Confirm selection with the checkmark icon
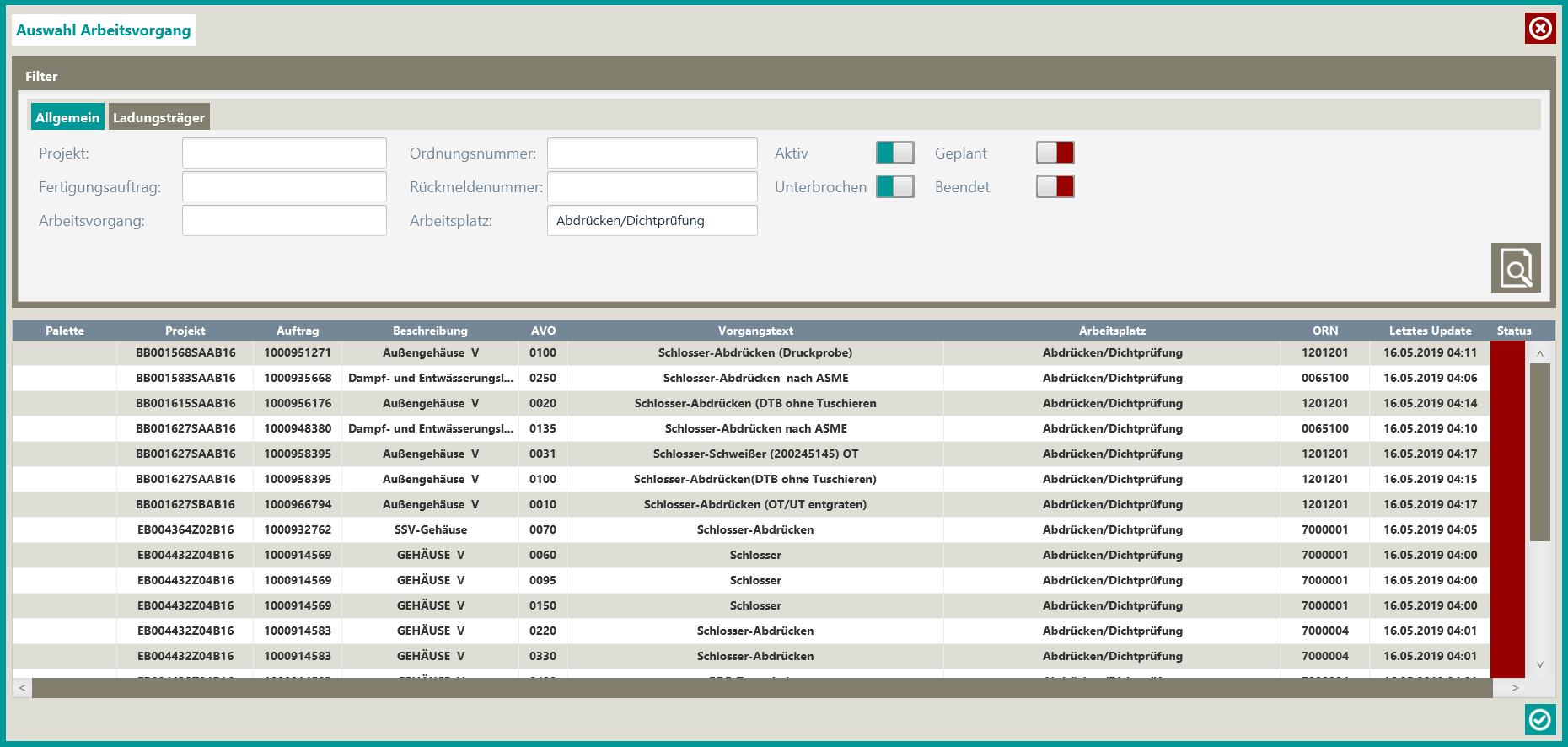 pyautogui.click(x=1539, y=719)
